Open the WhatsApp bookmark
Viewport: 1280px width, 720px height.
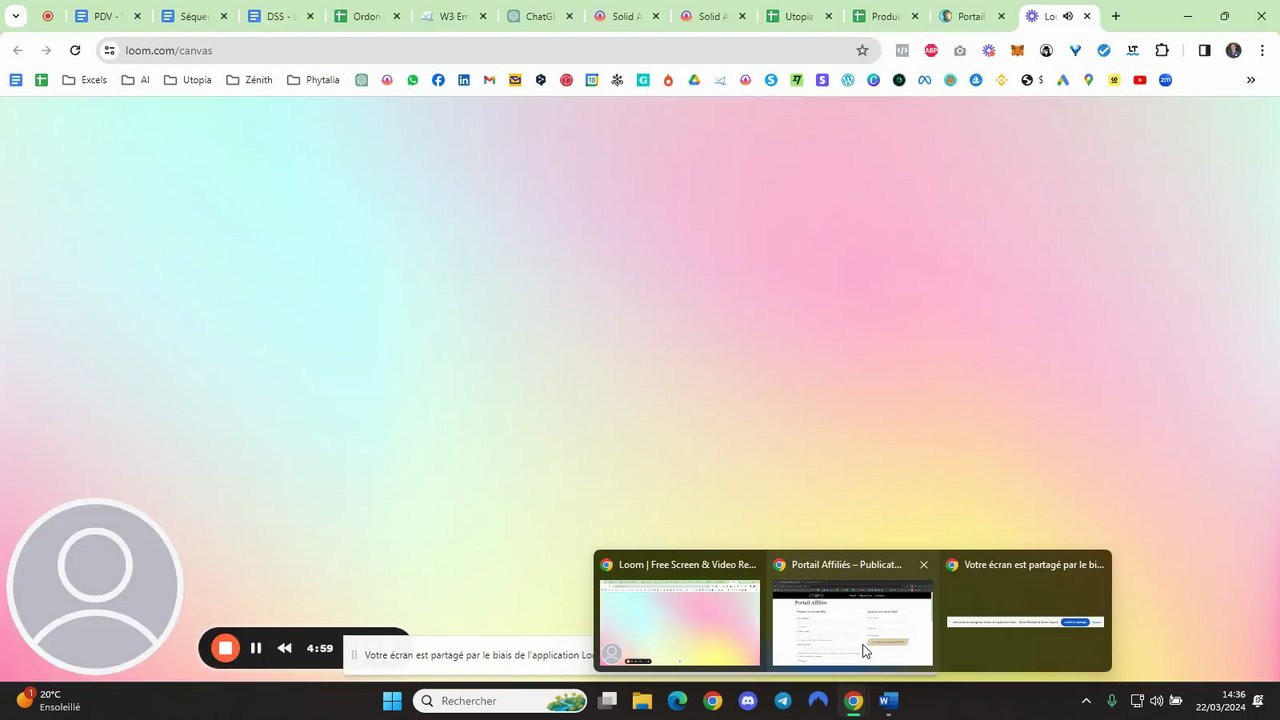click(x=413, y=80)
